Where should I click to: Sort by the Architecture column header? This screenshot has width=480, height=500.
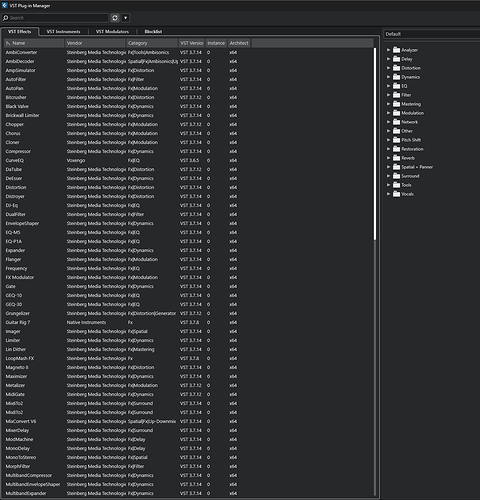point(239,43)
